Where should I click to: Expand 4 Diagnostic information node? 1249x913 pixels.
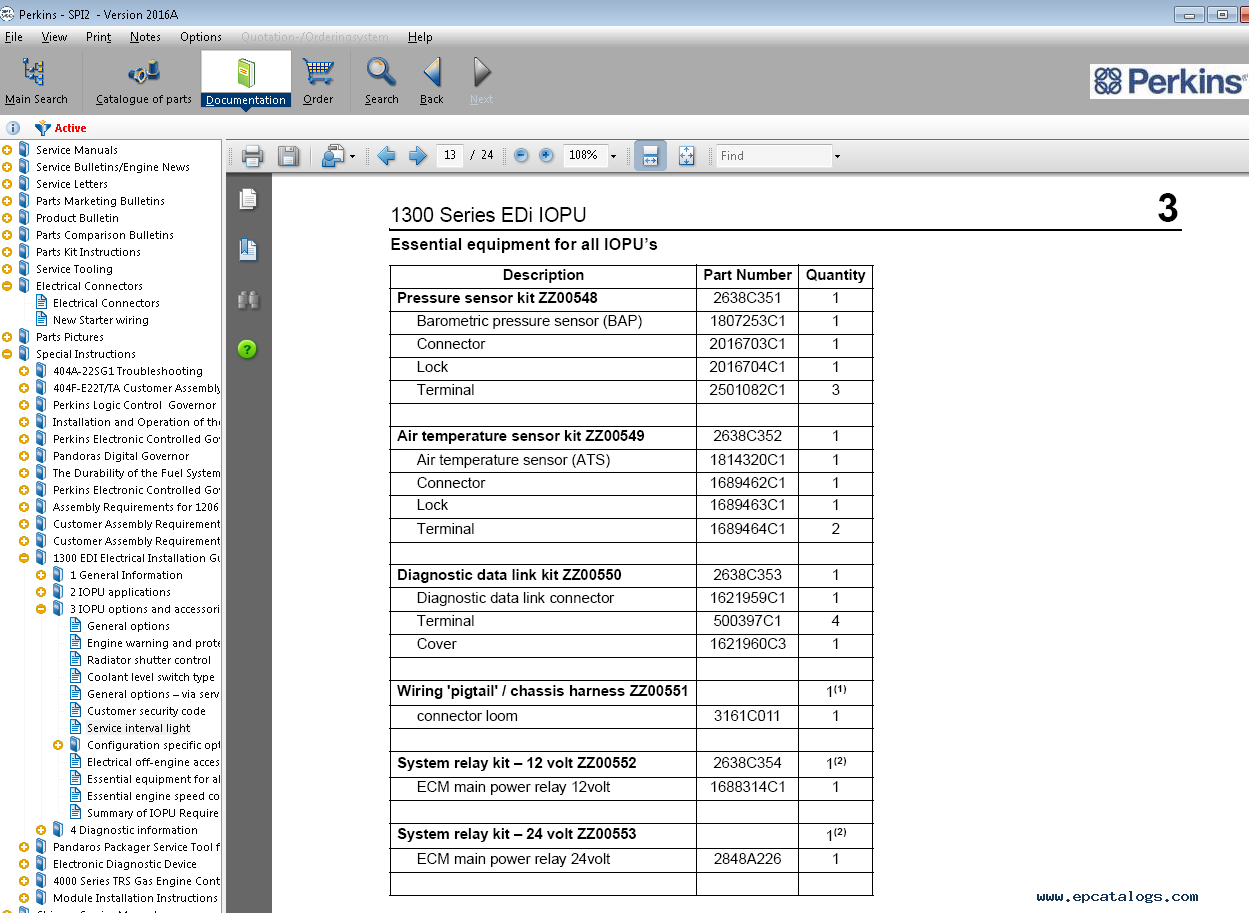[41, 830]
